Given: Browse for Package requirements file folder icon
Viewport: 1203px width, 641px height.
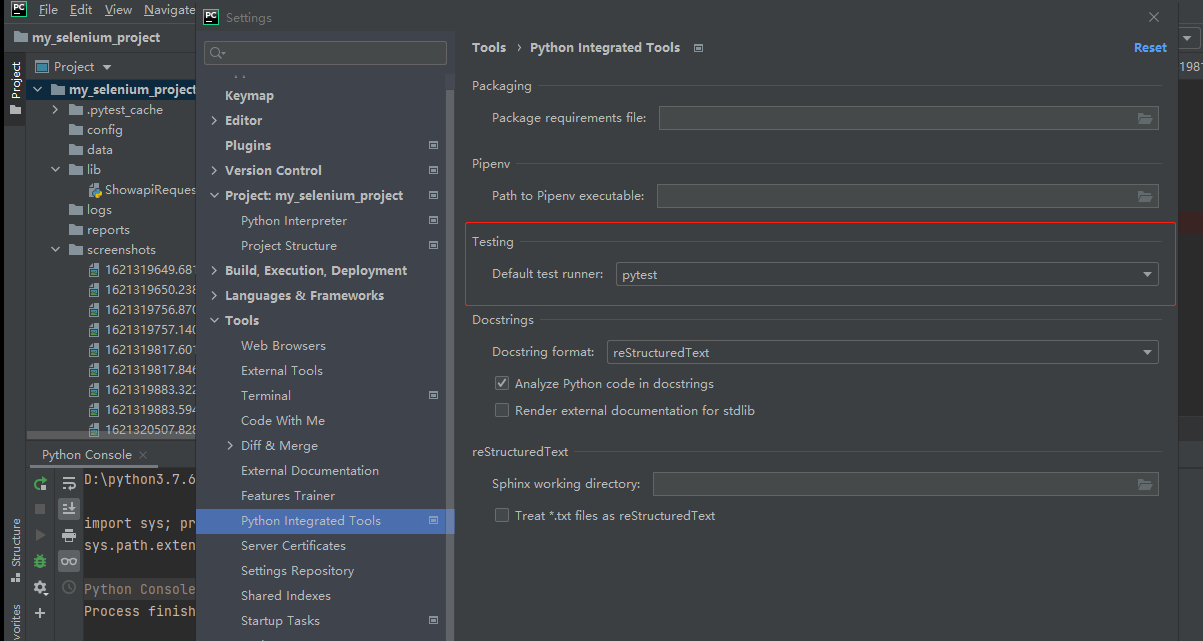Looking at the screenshot, I should (1145, 118).
